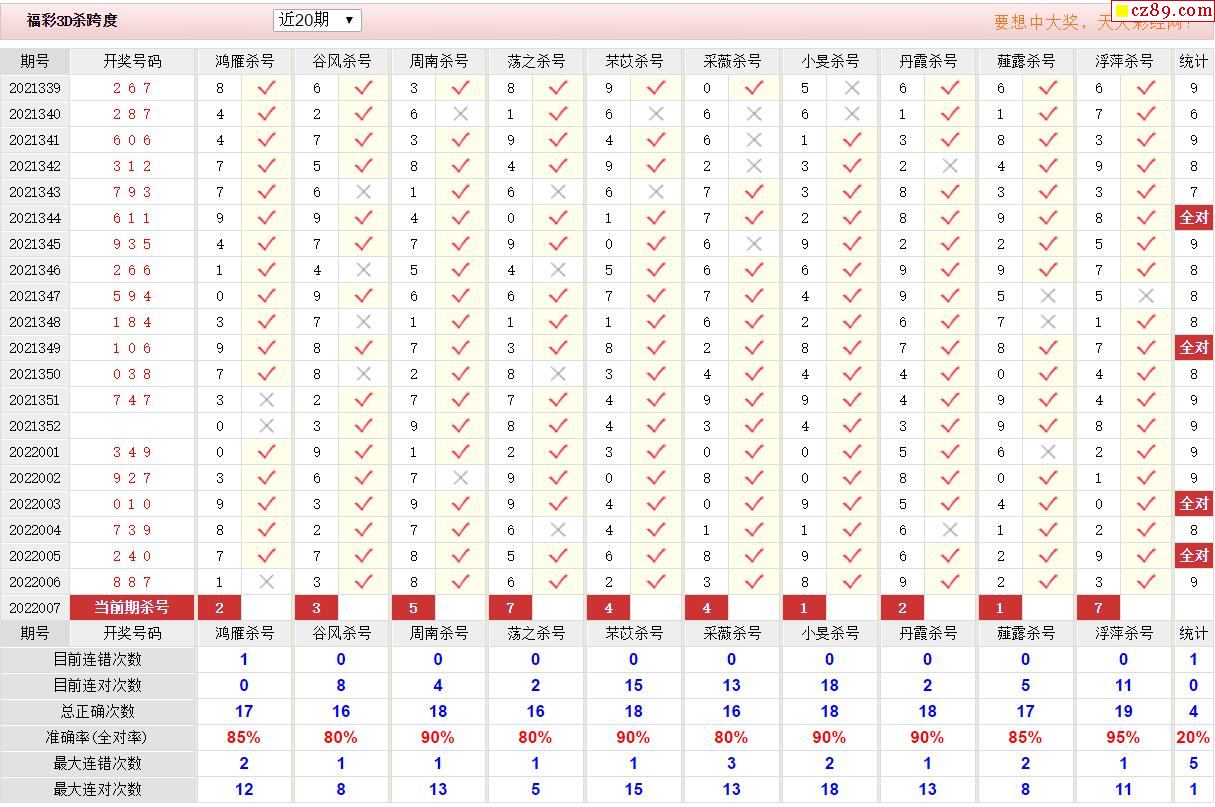
Task: Click the winning numbers 2 6 7 in row 2021339
Action: [132, 88]
